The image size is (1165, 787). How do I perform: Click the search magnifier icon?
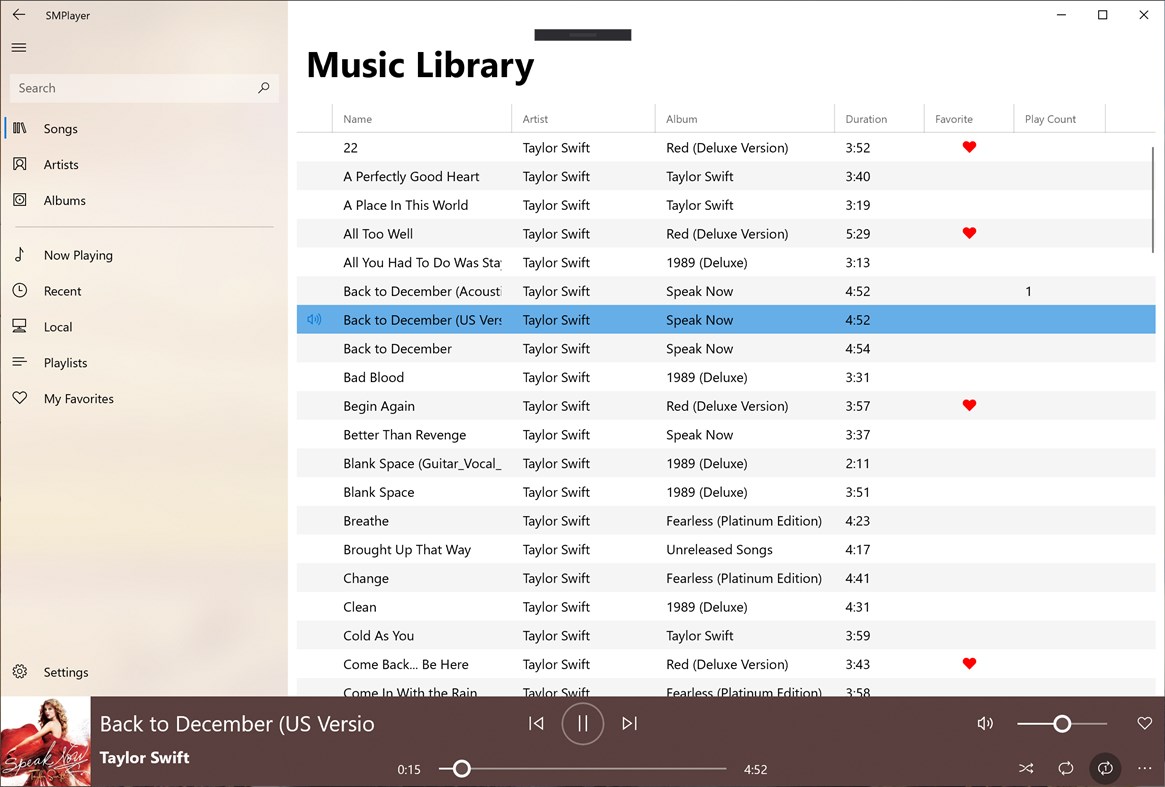pyautogui.click(x=263, y=88)
